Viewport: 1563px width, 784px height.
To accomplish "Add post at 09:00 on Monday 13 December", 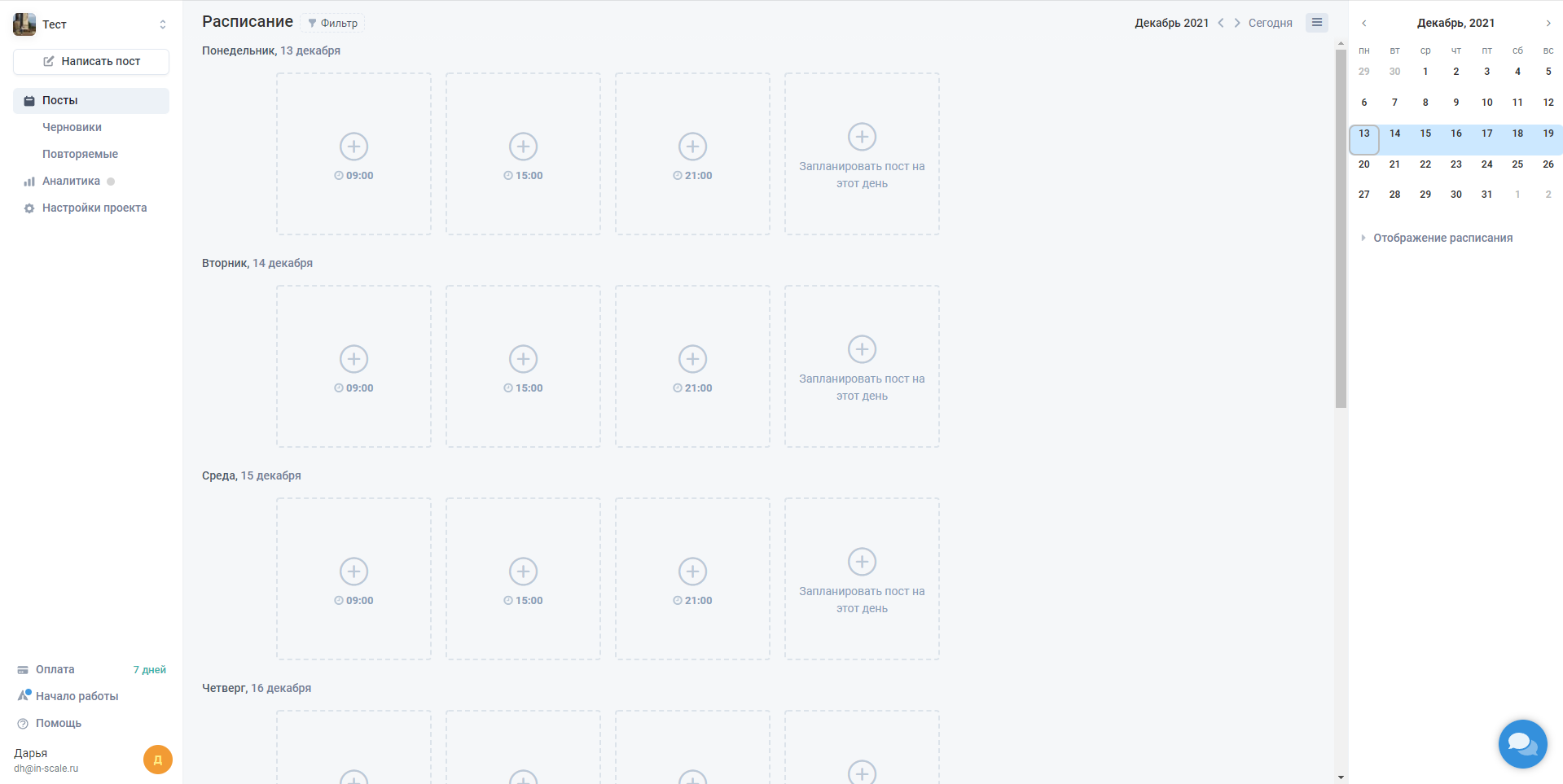I will tap(353, 154).
